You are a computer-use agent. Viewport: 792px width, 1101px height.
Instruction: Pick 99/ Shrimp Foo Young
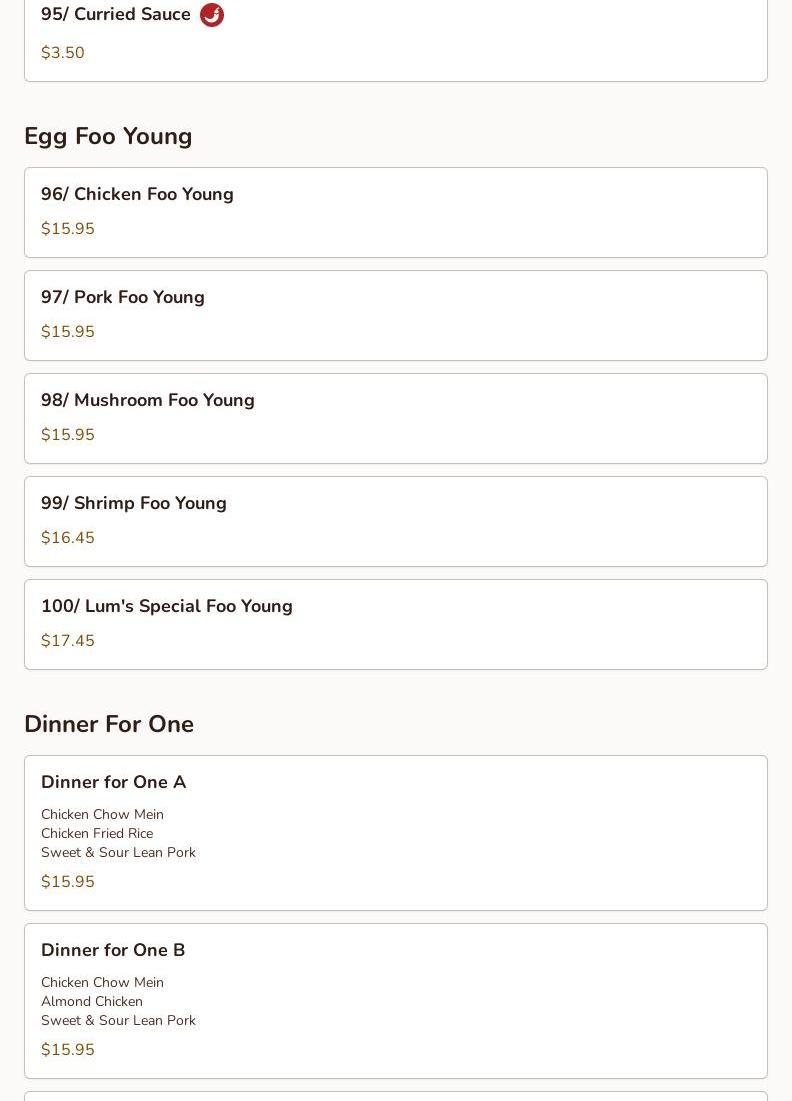point(134,504)
